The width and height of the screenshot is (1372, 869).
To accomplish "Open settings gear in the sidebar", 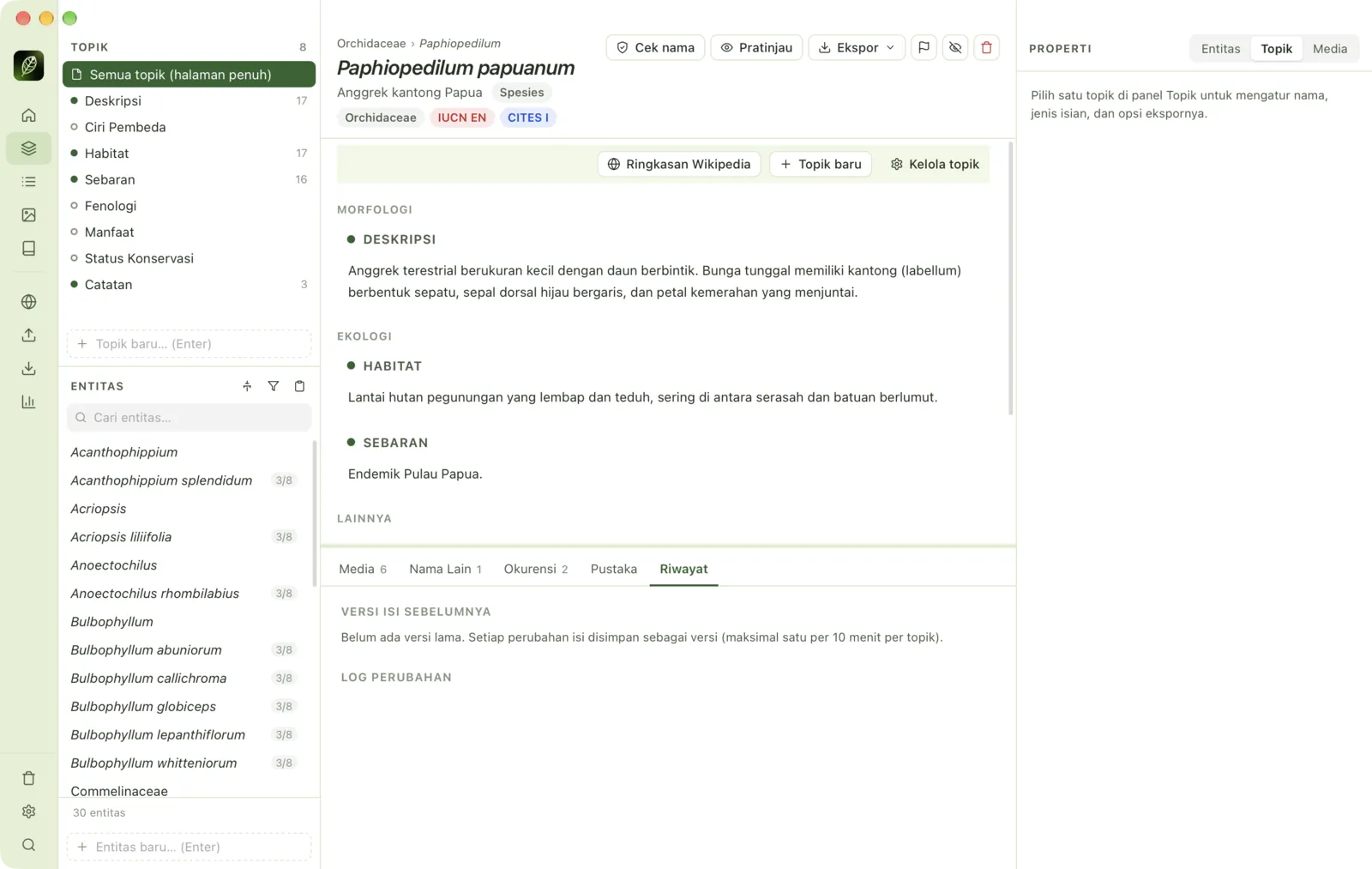I will [x=28, y=812].
